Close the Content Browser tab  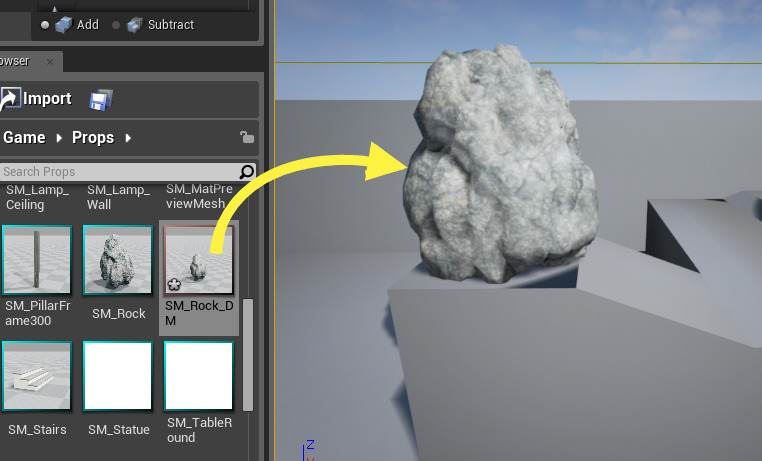pos(50,62)
